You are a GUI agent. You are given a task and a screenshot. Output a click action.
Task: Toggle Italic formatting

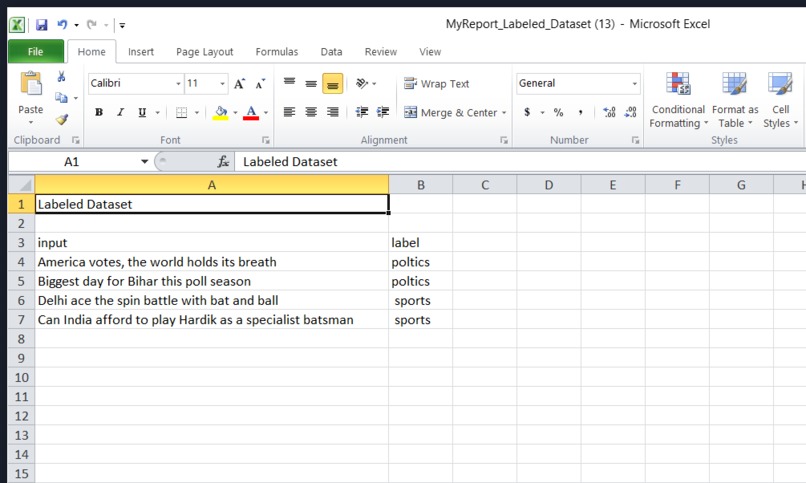(120, 112)
